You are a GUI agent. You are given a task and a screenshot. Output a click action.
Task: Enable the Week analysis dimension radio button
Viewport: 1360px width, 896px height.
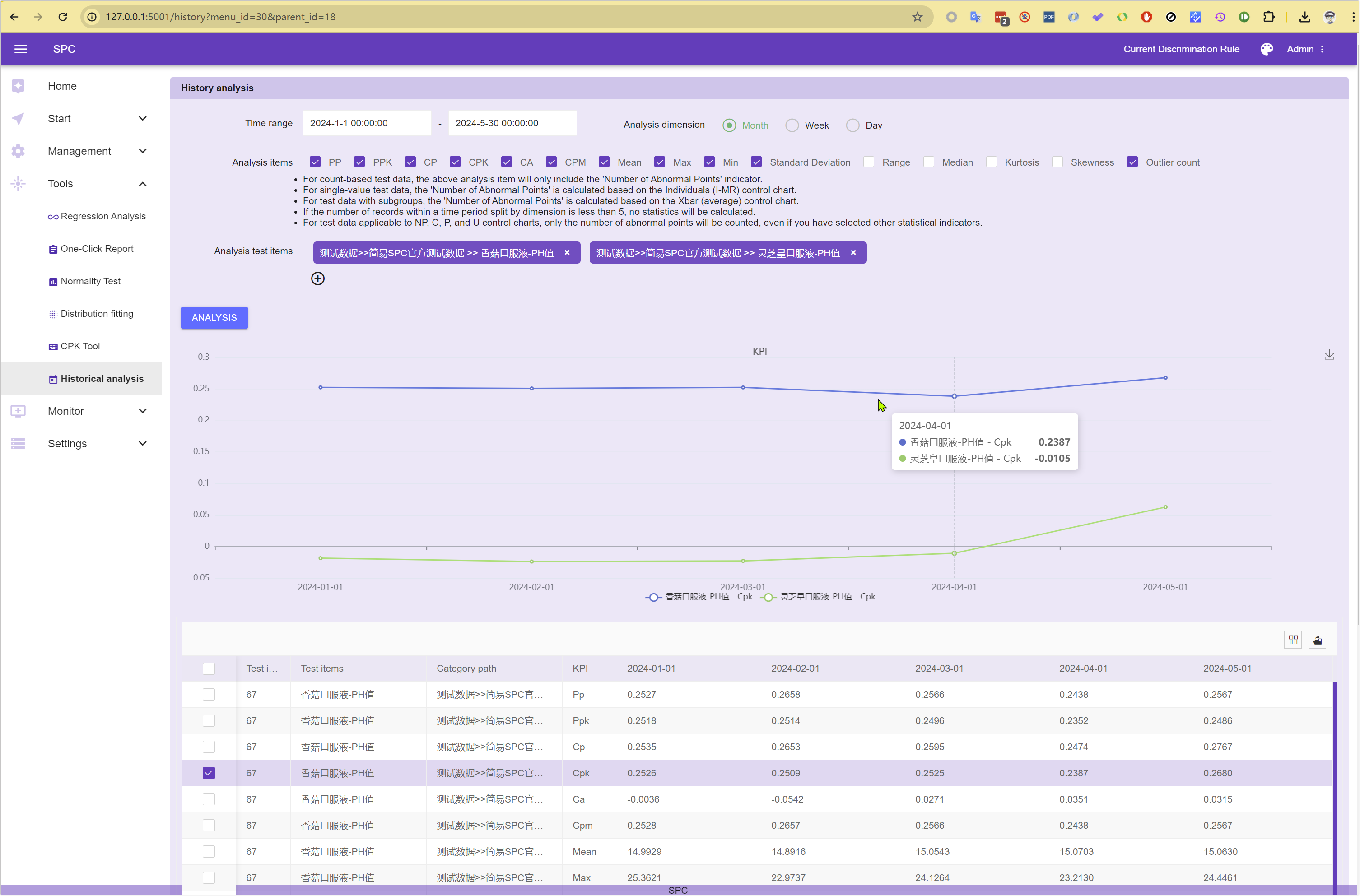(792, 125)
